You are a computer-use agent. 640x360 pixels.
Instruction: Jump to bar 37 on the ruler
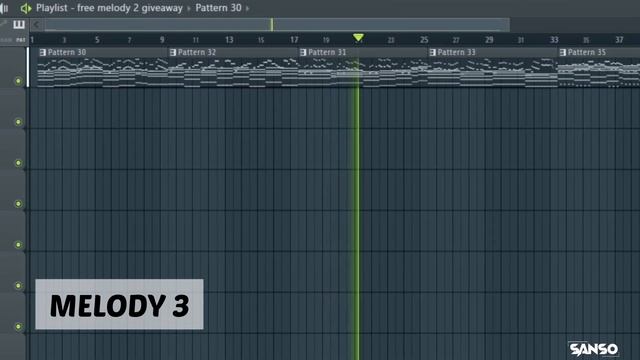click(619, 40)
